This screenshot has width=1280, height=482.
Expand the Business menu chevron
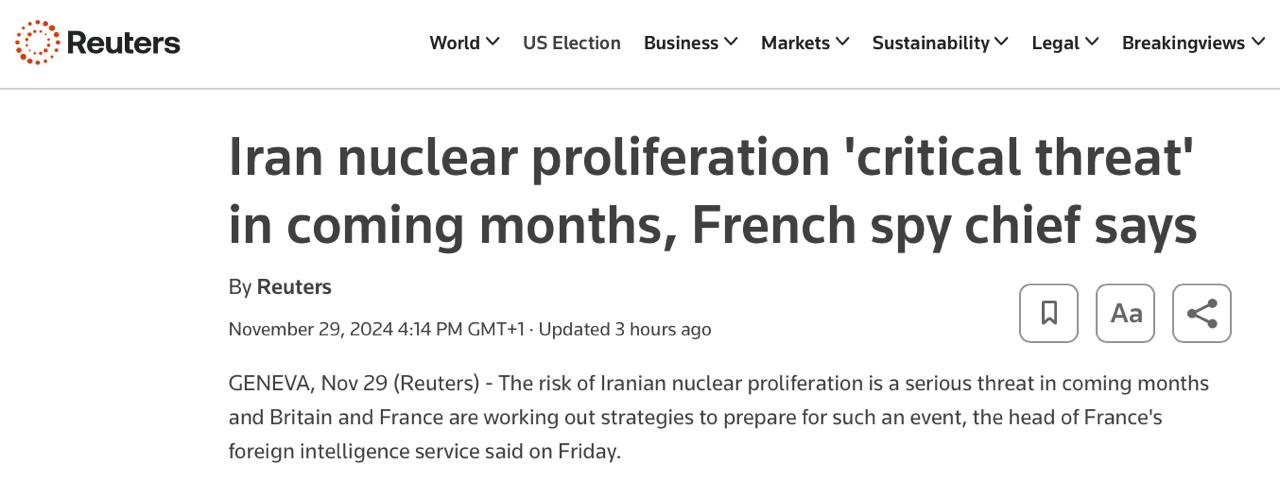pyautogui.click(x=731, y=42)
